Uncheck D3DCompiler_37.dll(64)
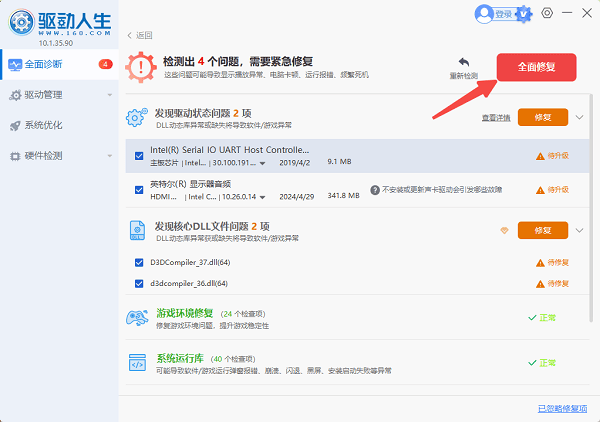The height and width of the screenshot is (422, 600). click(139, 262)
